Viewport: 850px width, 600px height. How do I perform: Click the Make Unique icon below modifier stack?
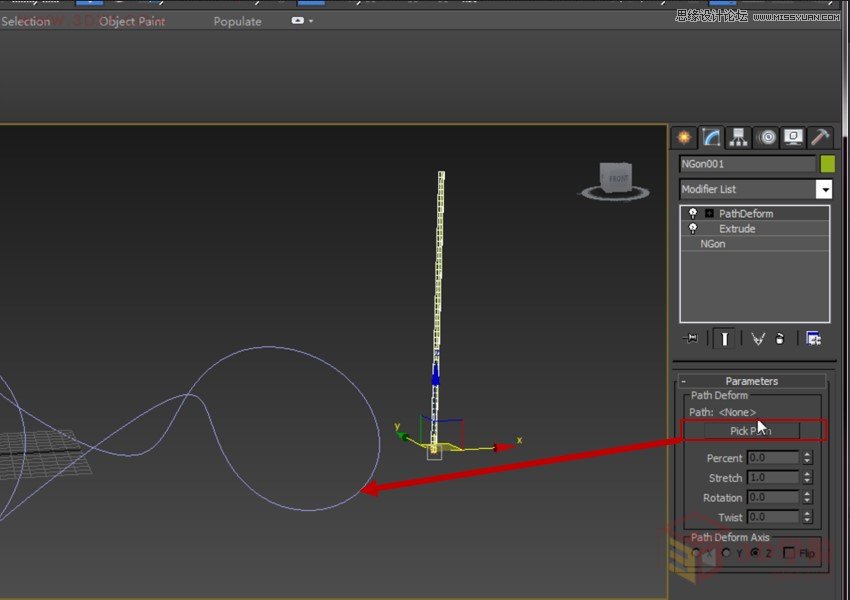758,338
